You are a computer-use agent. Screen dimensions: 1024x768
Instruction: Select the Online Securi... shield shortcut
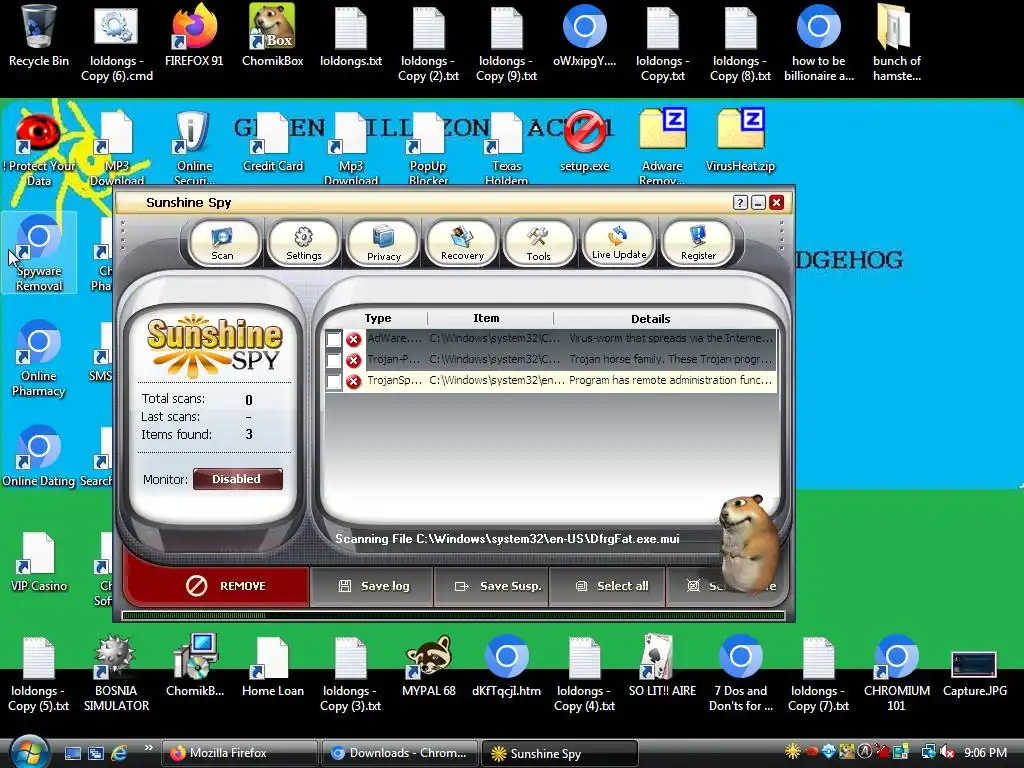coord(194,147)
